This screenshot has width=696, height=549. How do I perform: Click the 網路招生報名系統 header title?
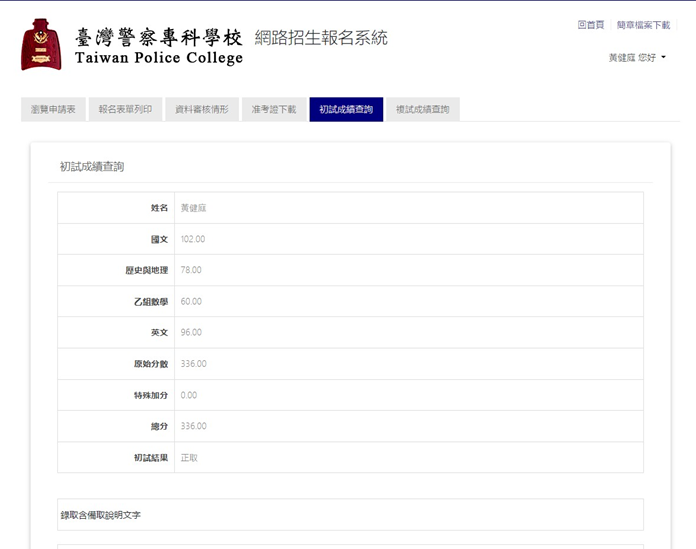tap(321, 38)
